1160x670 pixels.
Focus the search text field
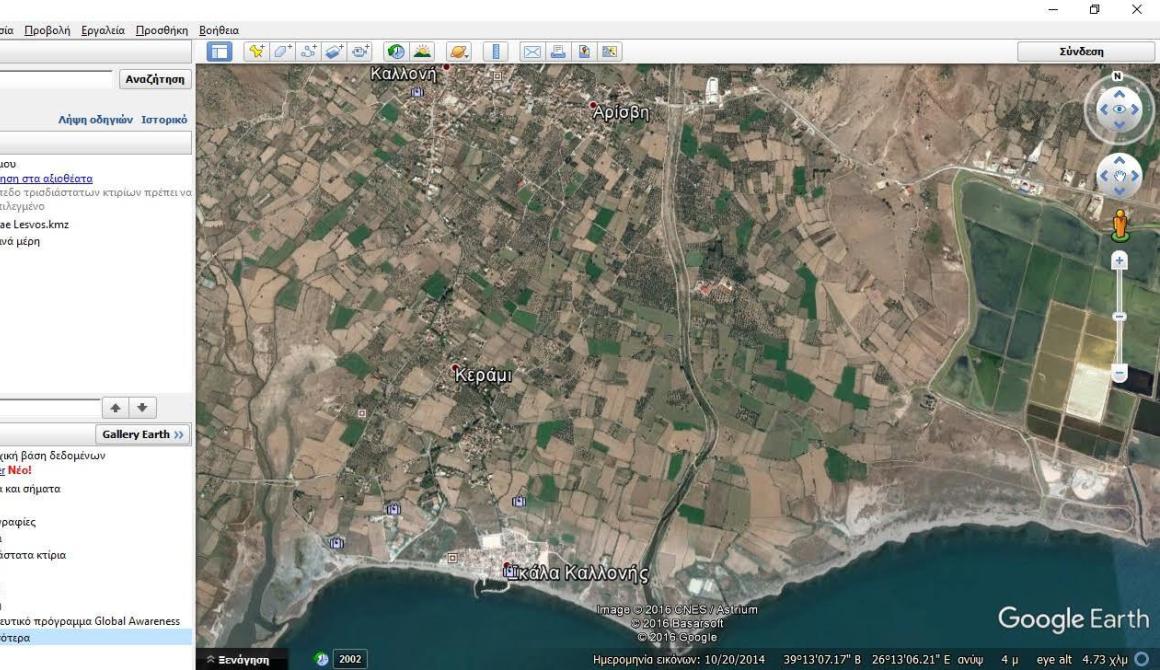tap(56, 79)
